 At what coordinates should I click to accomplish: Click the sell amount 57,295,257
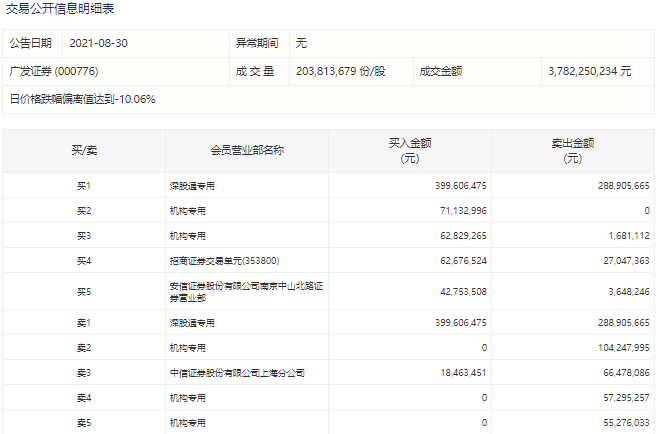click(627, 398)
